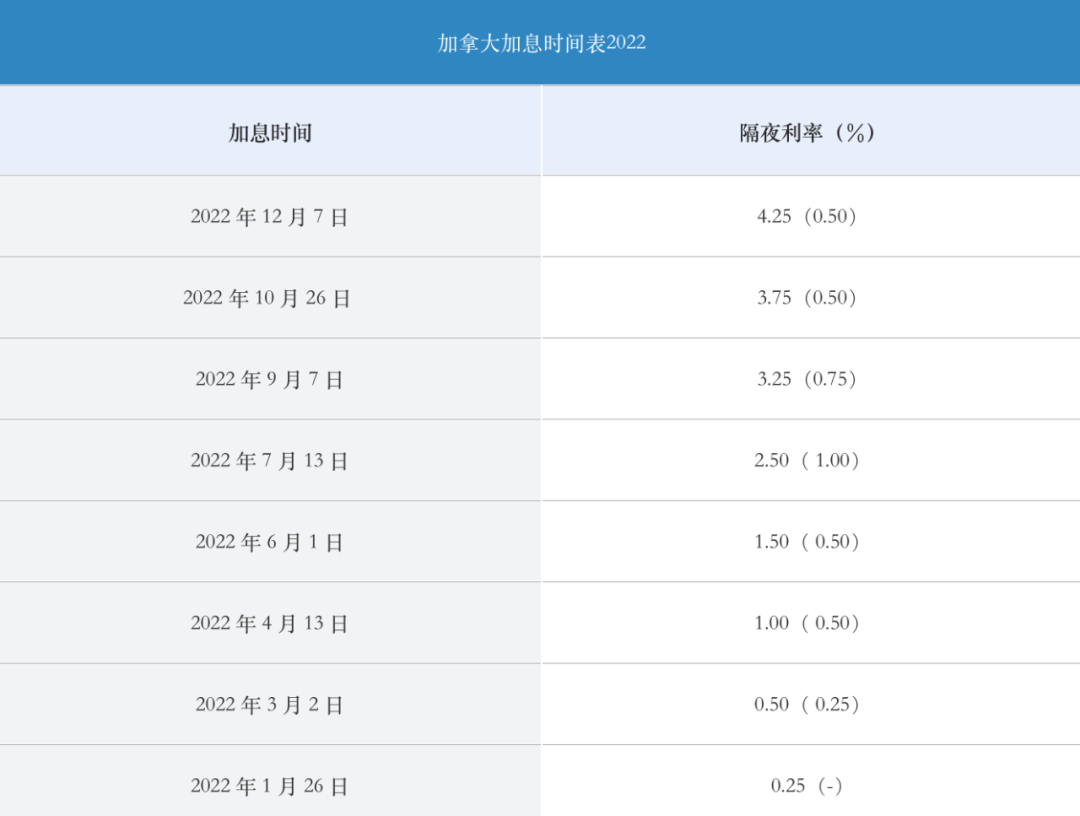Click the date cell 2022 年 6 月 1 日
Image resolution: width=1080 pixels, height=816 pixels.
[x=269, y=541]
